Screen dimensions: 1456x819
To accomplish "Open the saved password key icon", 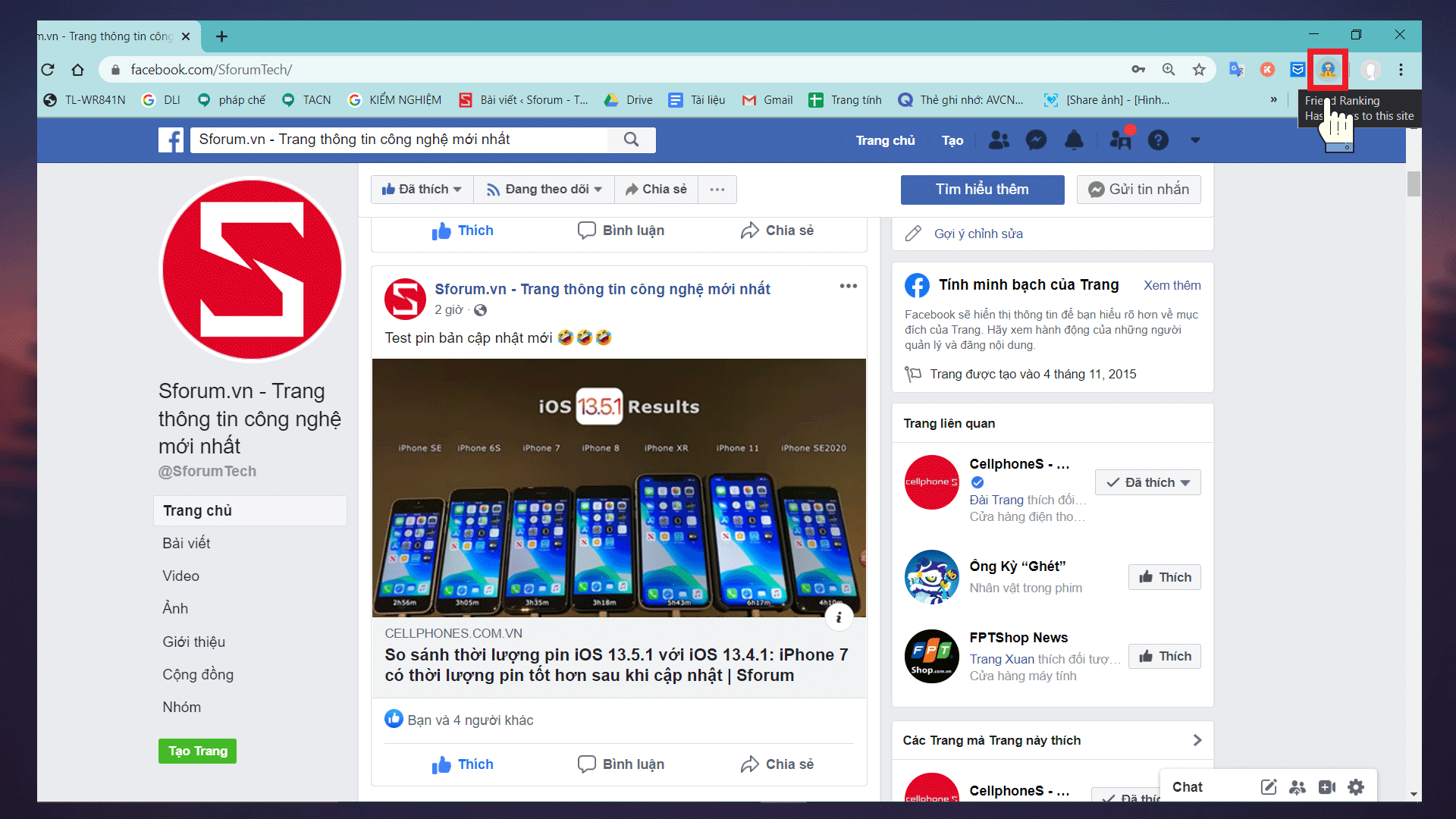I will pos(1138,70).
